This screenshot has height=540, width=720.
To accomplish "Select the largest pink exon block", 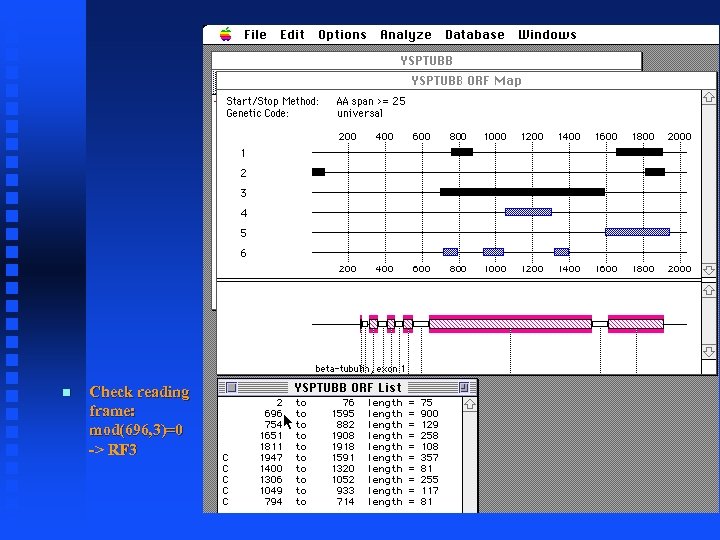I will (510, 324).
